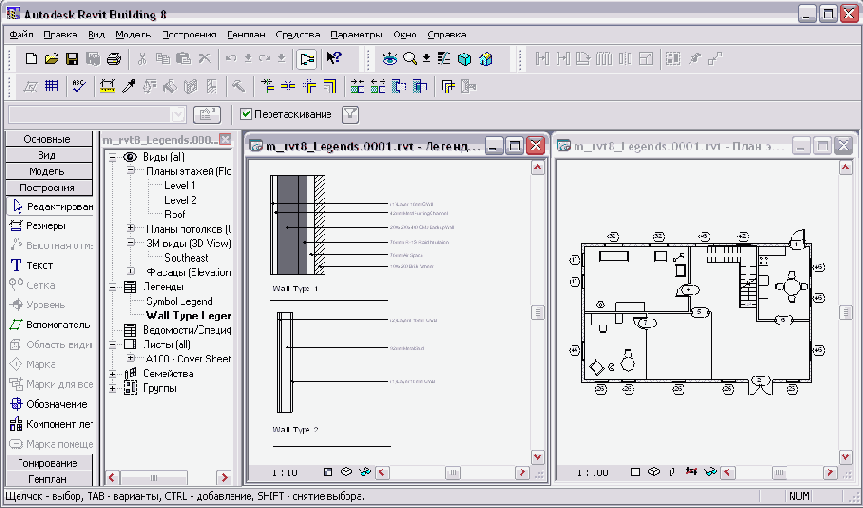Open the Тонирование design bar tab

47,463
